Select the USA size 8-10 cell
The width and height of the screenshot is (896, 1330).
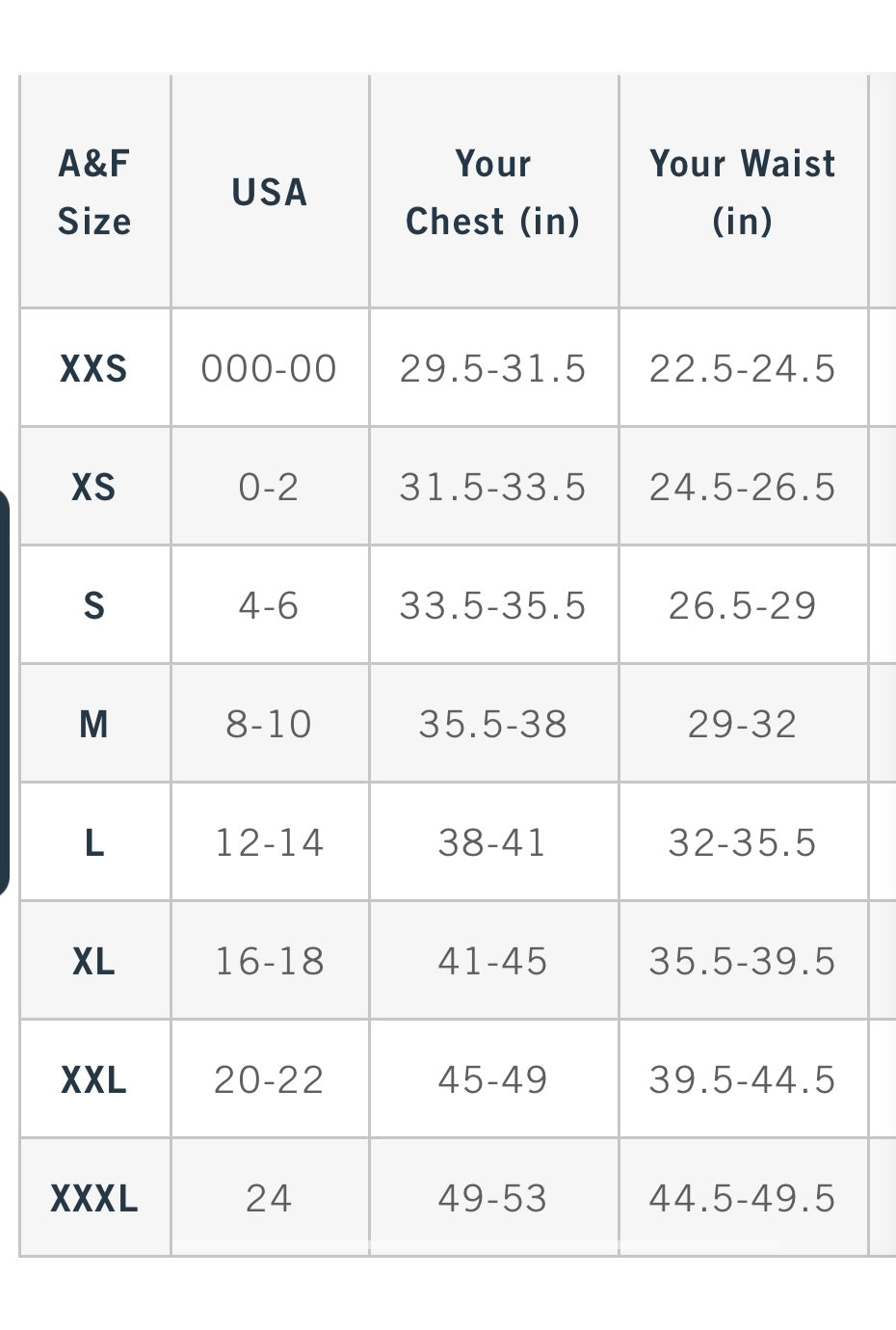[269, 724]
